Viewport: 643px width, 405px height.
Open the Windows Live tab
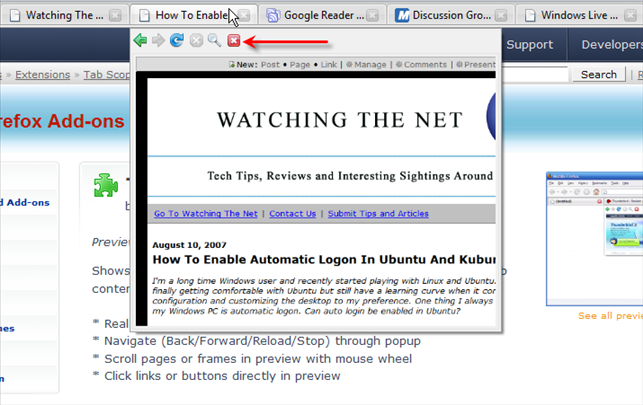579,16
